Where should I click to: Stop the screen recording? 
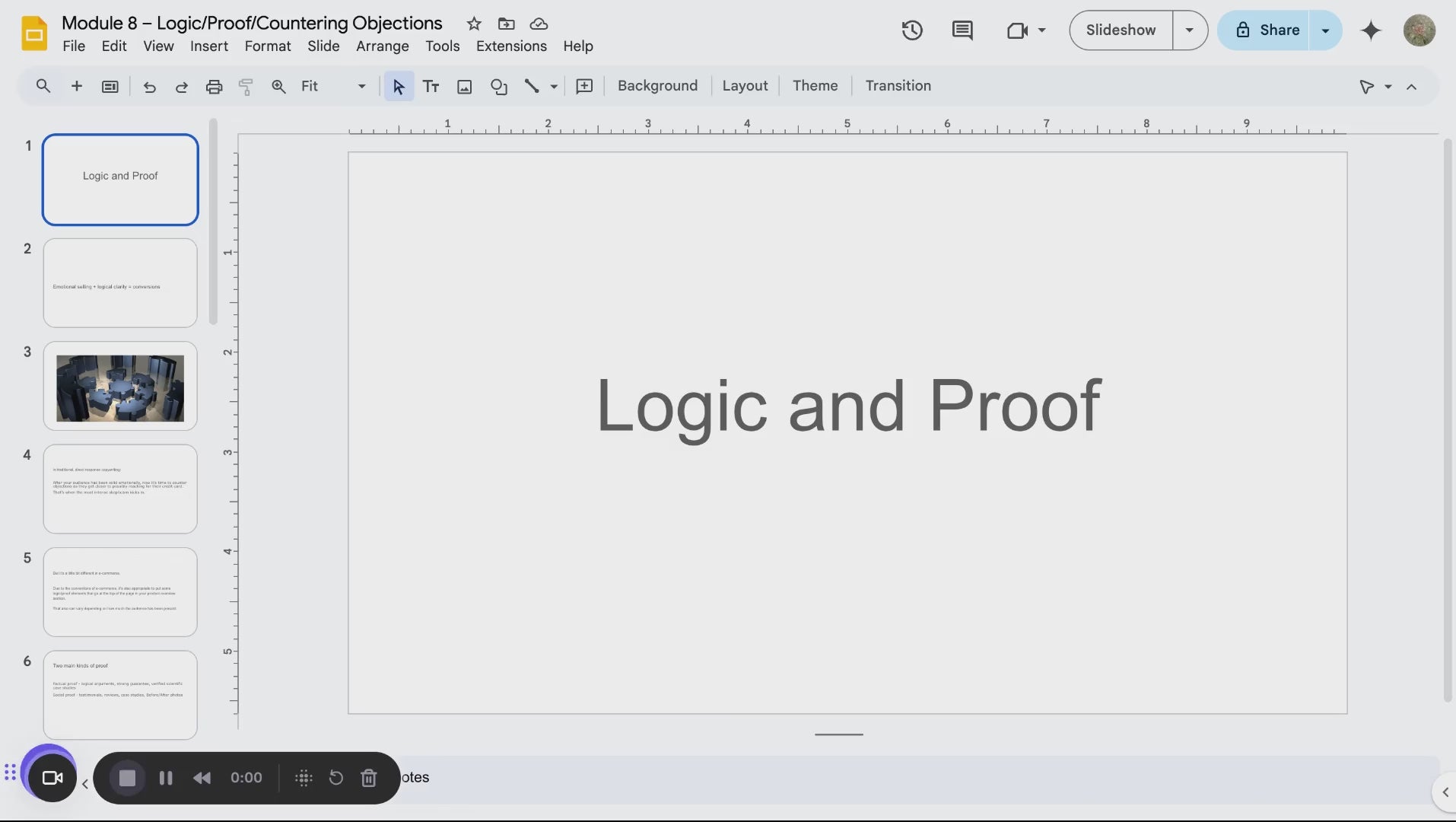click(127, 778)
